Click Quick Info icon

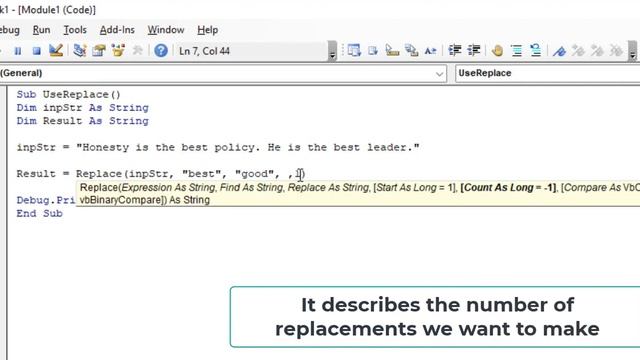click(392, 51)
